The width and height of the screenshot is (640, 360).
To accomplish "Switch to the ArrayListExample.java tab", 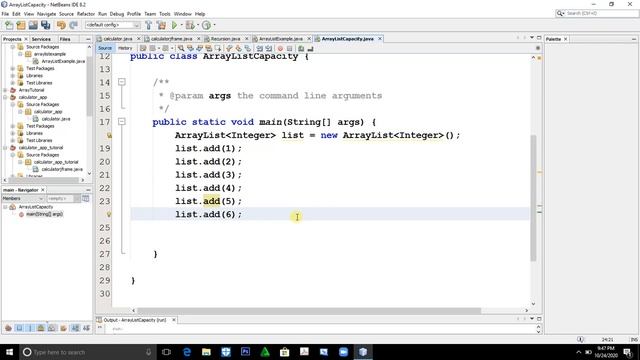I will (x=281, y=39).
